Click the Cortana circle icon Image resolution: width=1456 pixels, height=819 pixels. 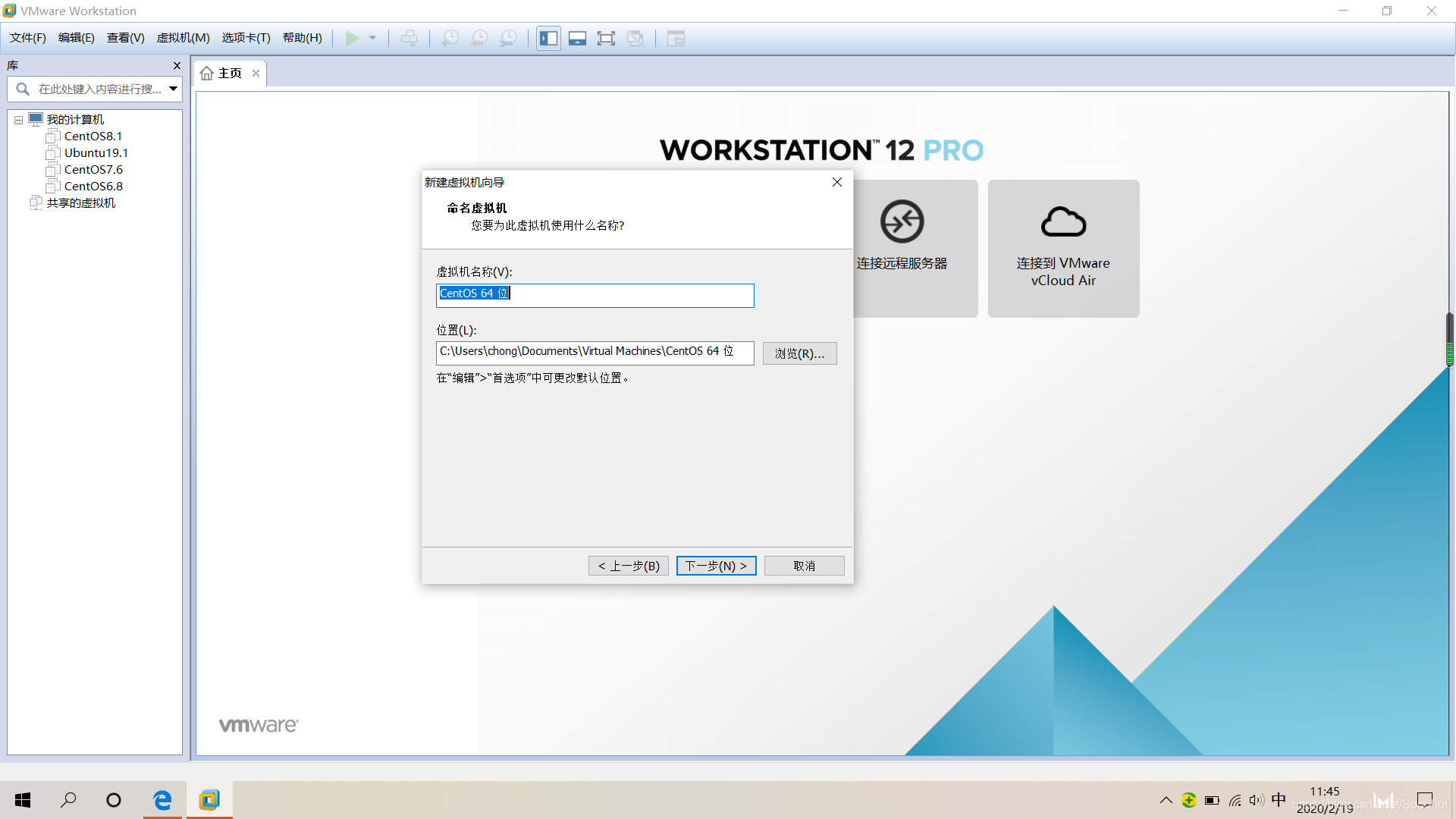click(114, 800)
